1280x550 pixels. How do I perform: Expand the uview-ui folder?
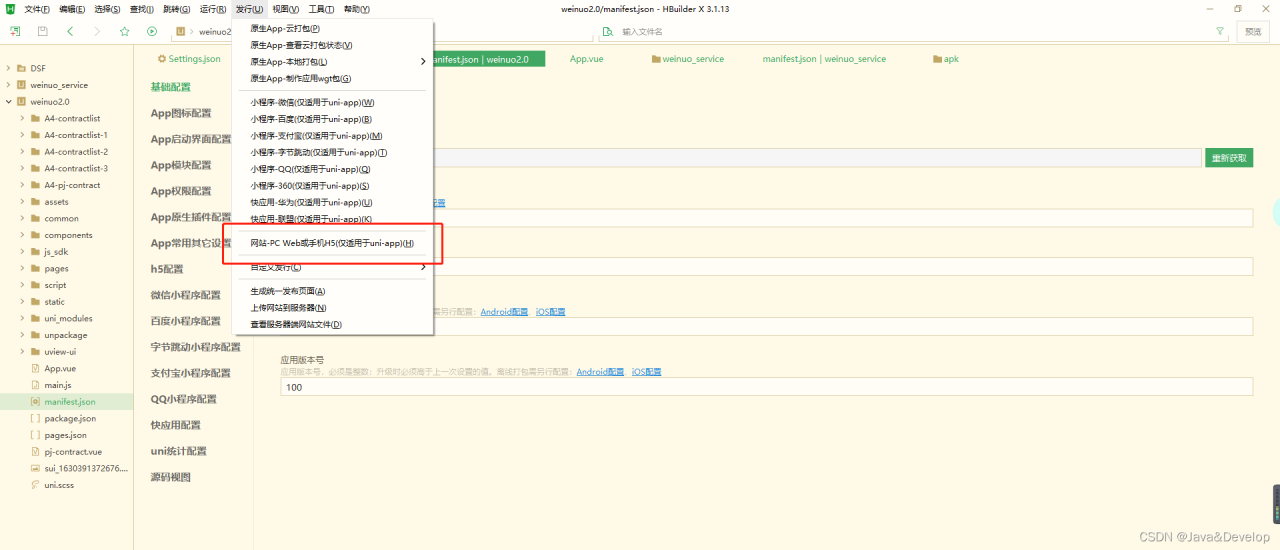pyautogui.click(x=22, y=352)
